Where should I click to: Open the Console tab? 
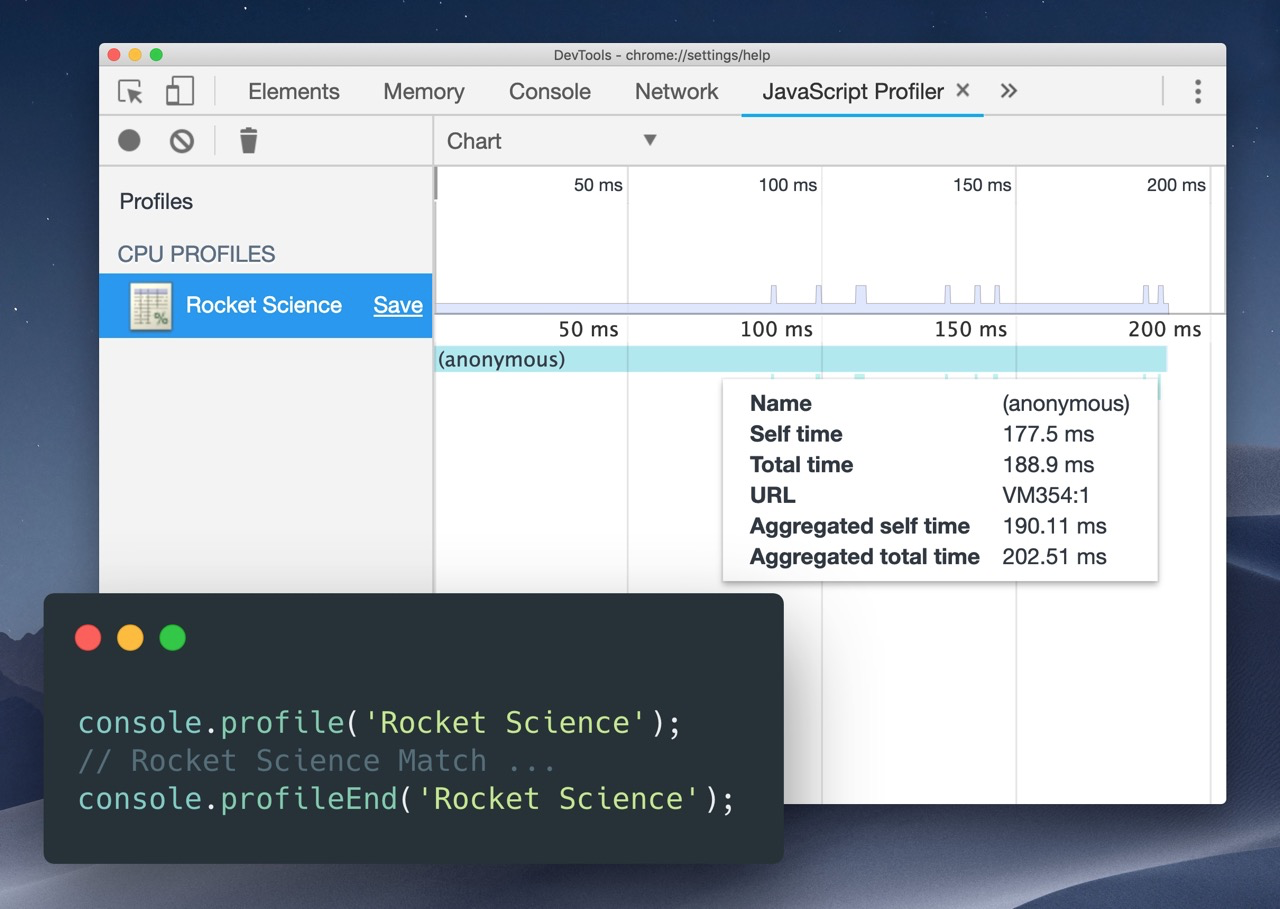[x=550, y=92]
